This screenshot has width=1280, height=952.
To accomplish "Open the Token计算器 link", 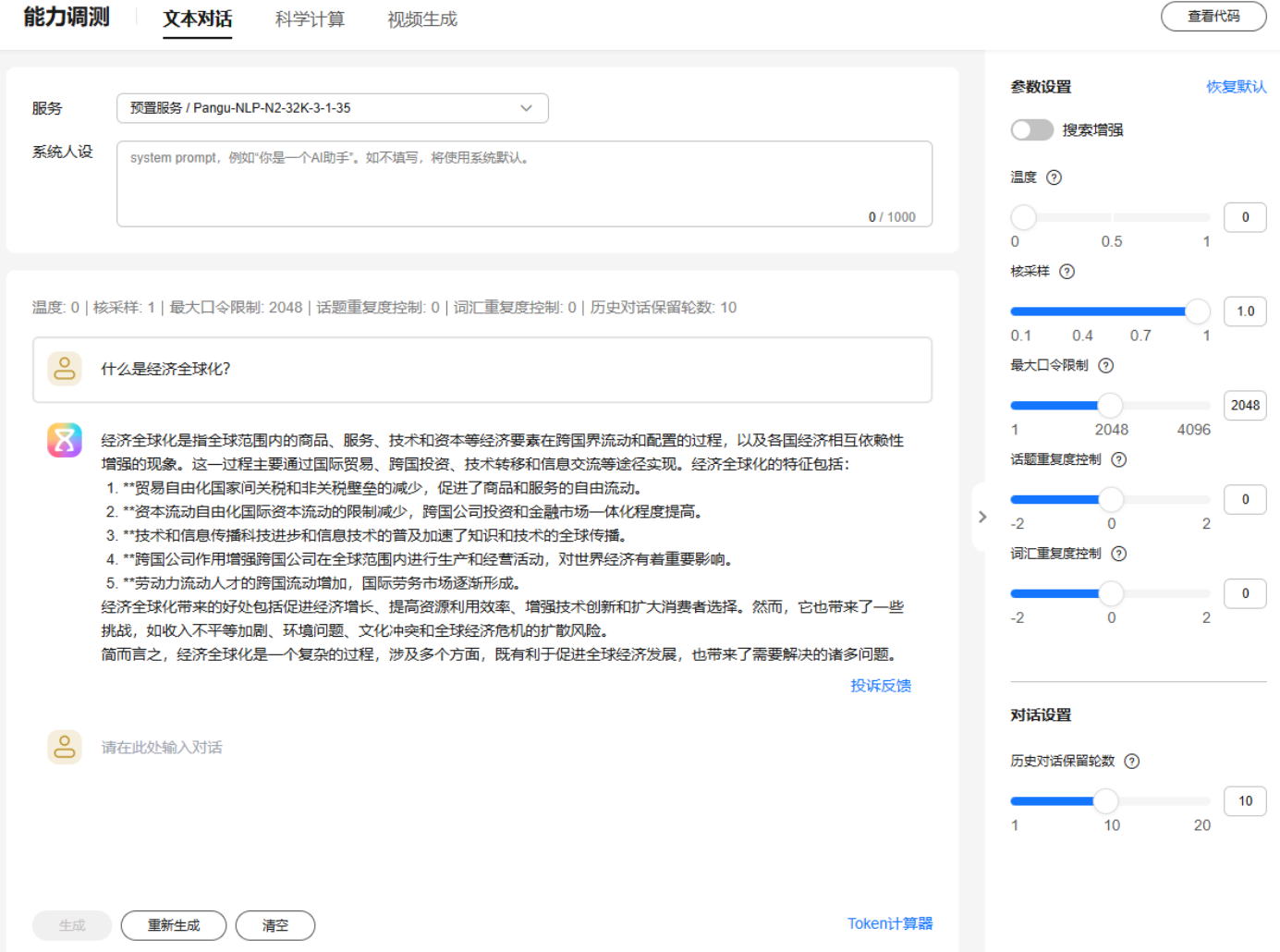I will [889, 923].
